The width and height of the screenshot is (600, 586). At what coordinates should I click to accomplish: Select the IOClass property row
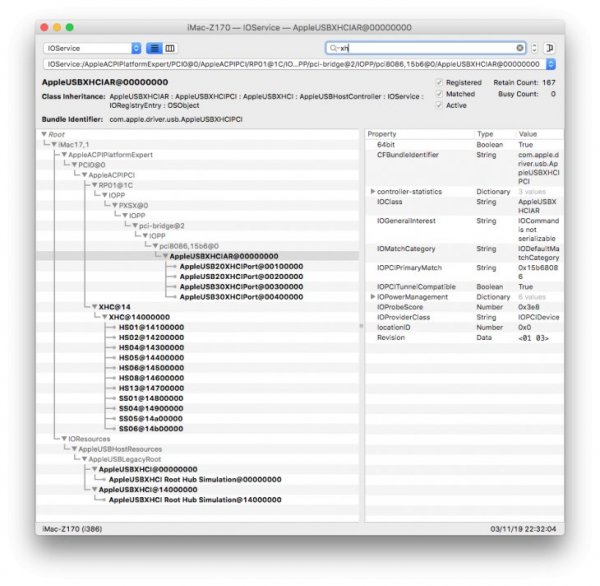tap(464, 206)
